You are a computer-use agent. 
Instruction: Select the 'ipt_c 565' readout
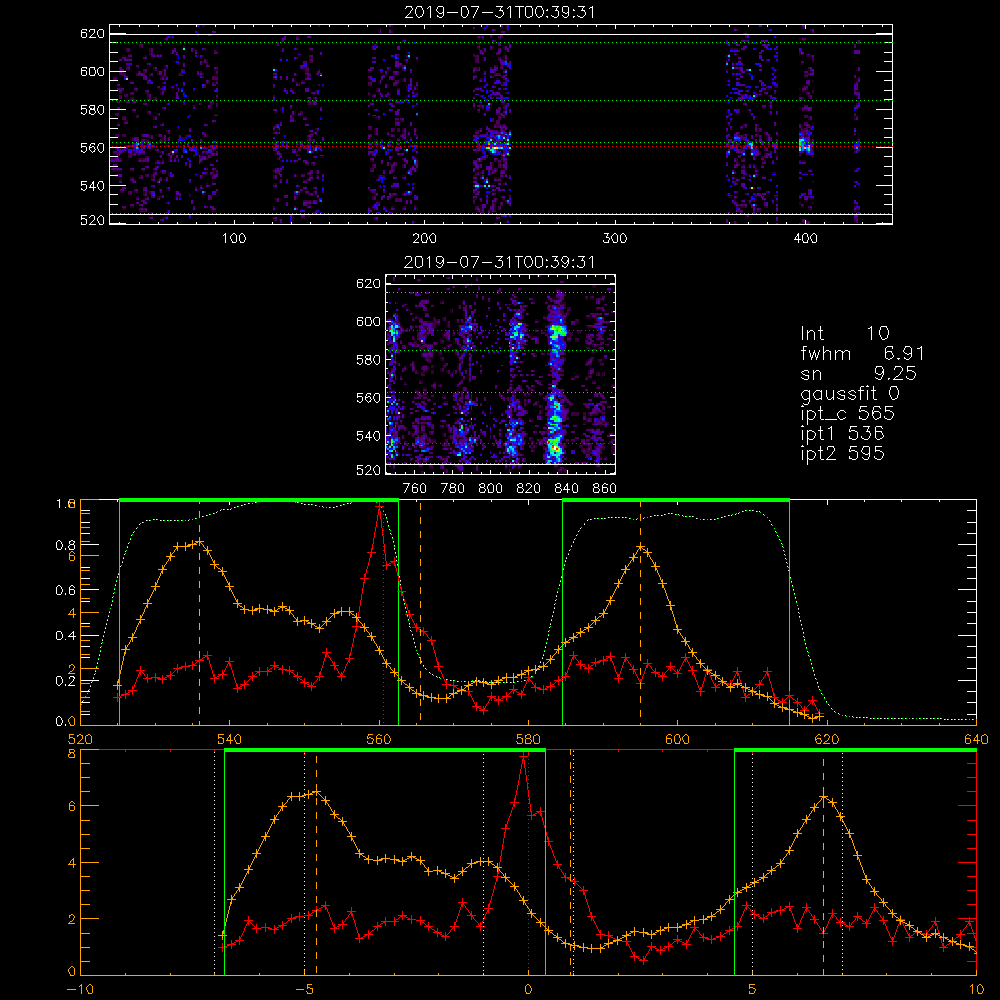(x=848, y=414)
